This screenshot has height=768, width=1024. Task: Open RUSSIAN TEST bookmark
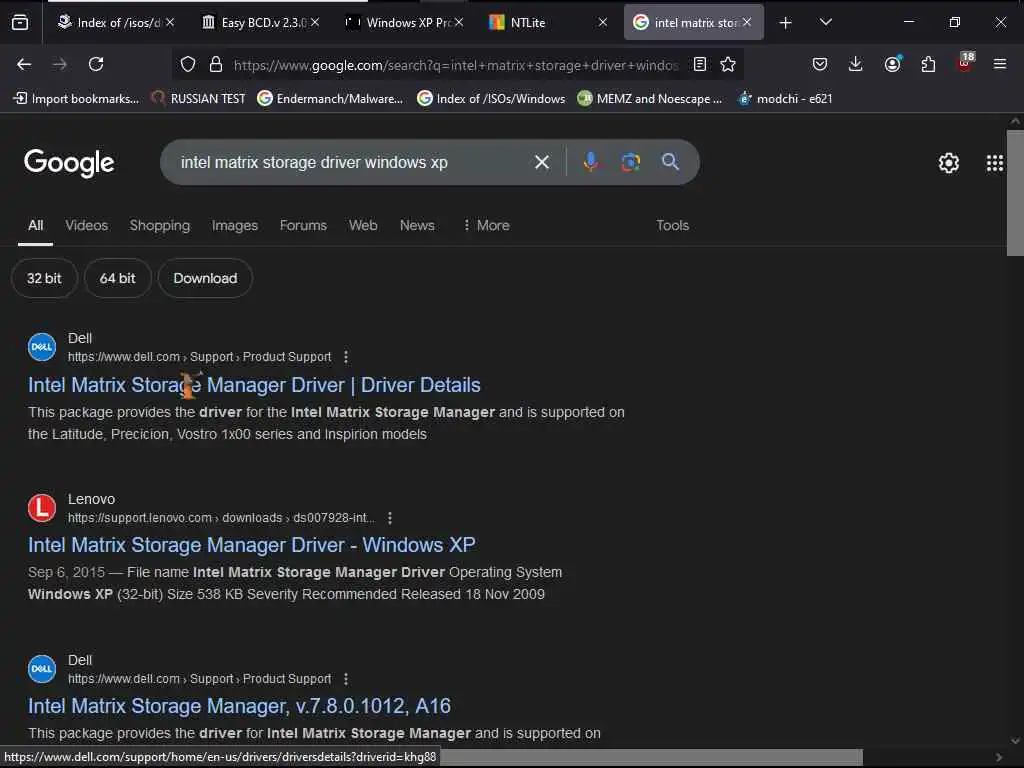pos(199,99)
